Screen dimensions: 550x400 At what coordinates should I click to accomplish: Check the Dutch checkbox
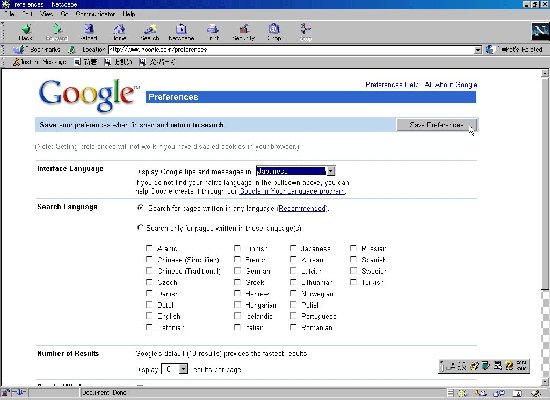[149, 304]
